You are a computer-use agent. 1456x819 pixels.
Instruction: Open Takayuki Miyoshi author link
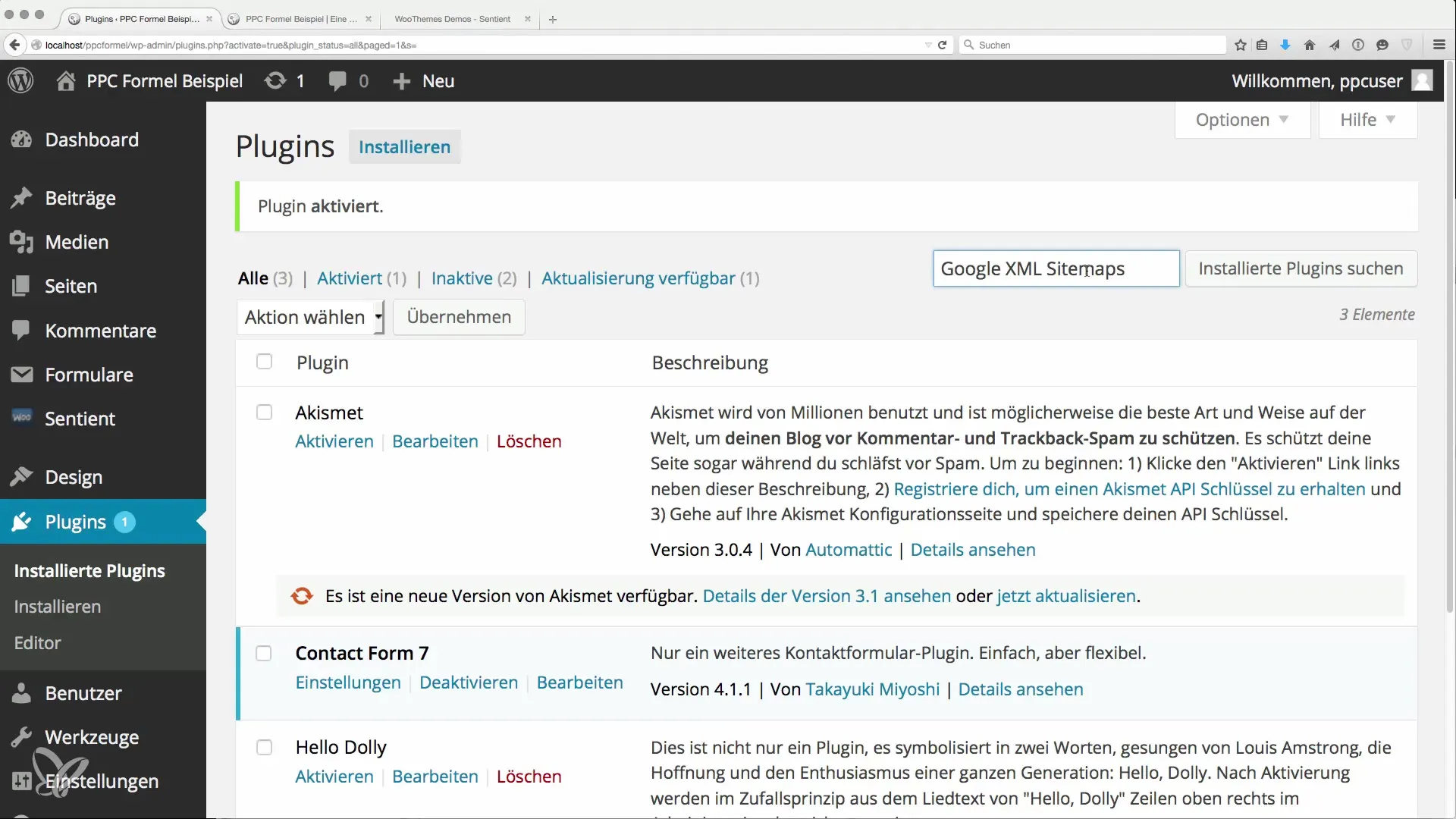point(872,689)
